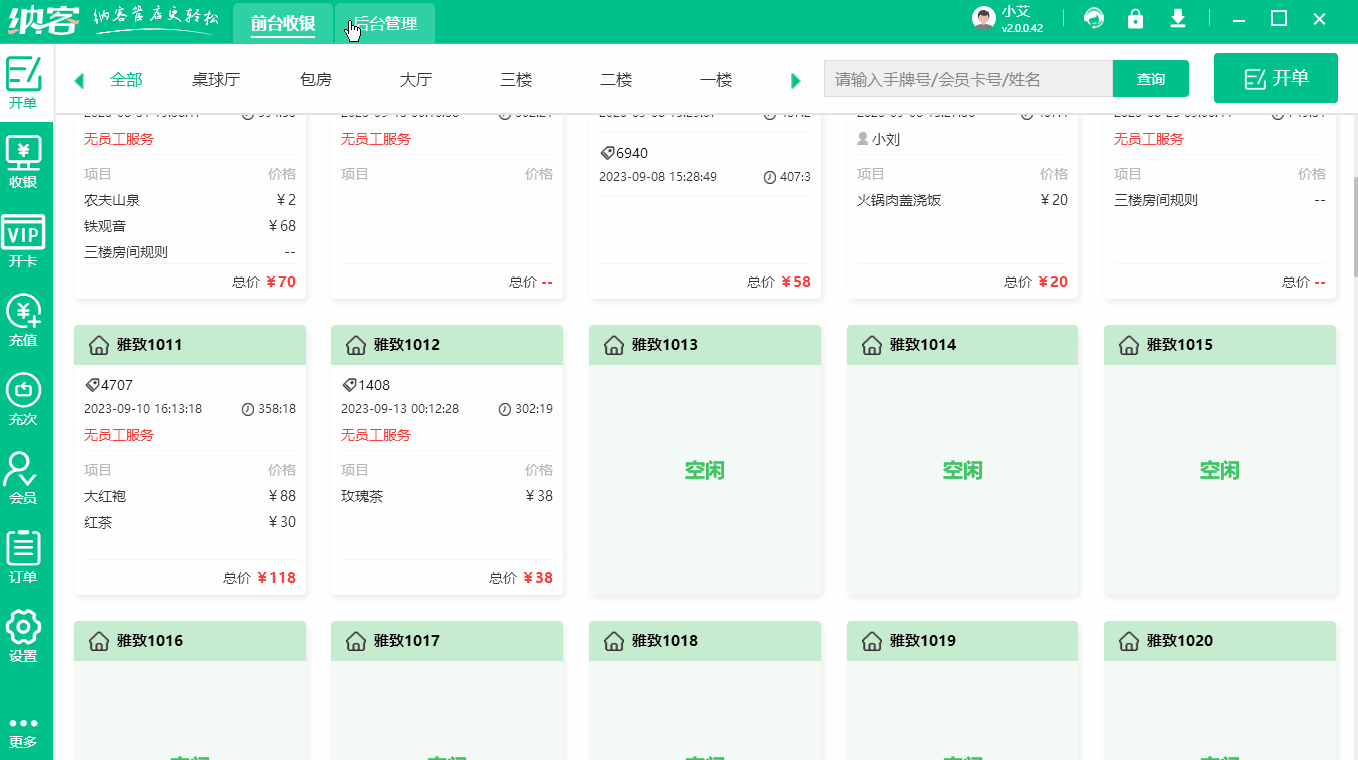The height and width of the screenshot is (760, 1358).
Task: View orders via the 订单 sidebar icon
Action: pyautogui.click(x=24, y=557)
